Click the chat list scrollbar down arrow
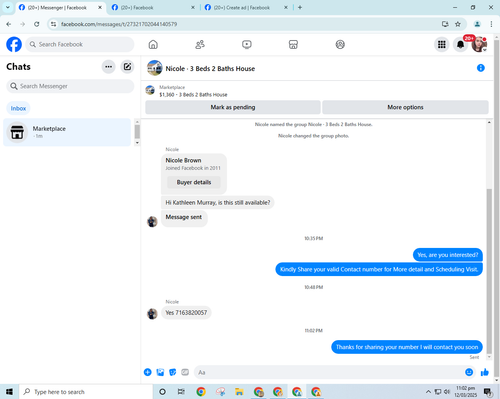 (x=137, y=143)
